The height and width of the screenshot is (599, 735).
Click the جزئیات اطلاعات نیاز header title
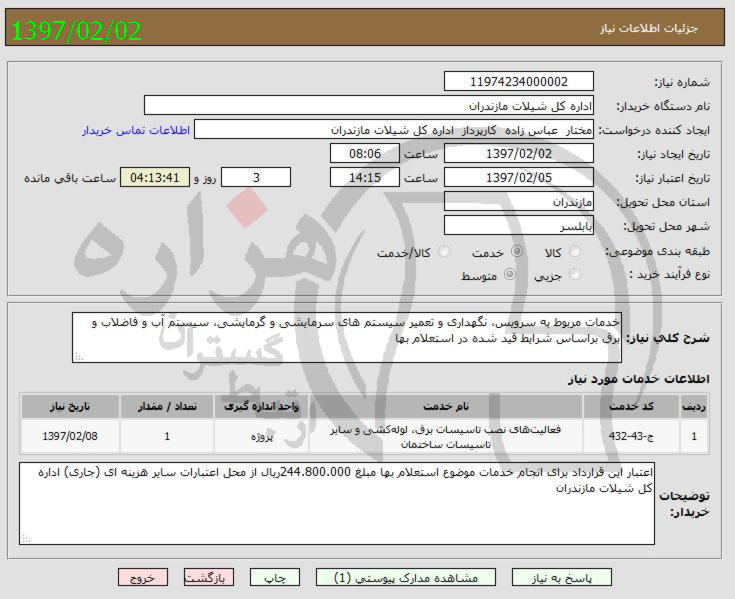click(649, 29)
